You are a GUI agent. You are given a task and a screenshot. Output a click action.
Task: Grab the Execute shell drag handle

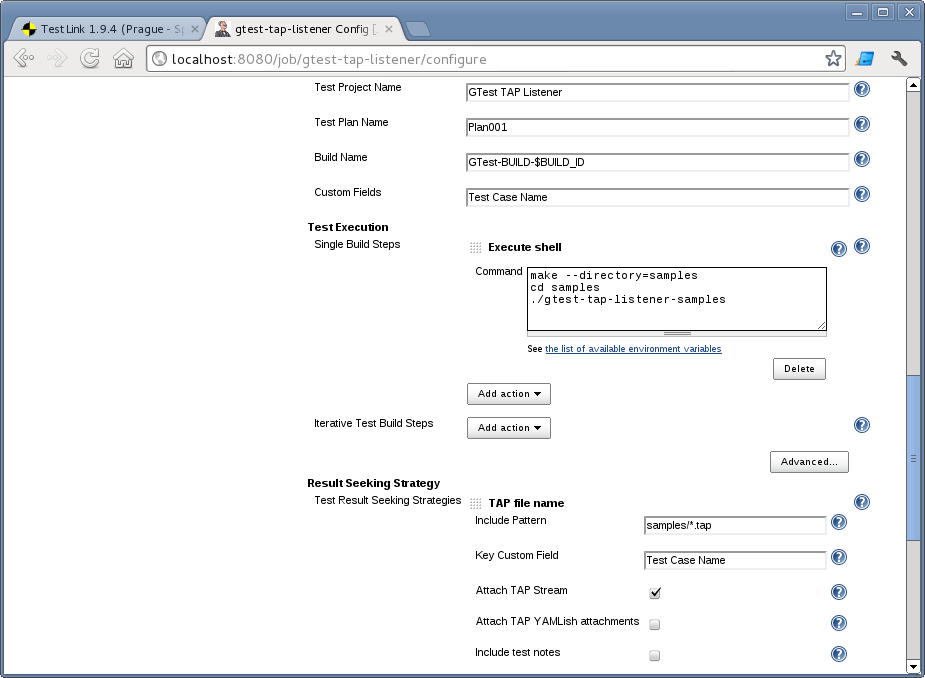(475, 248)
